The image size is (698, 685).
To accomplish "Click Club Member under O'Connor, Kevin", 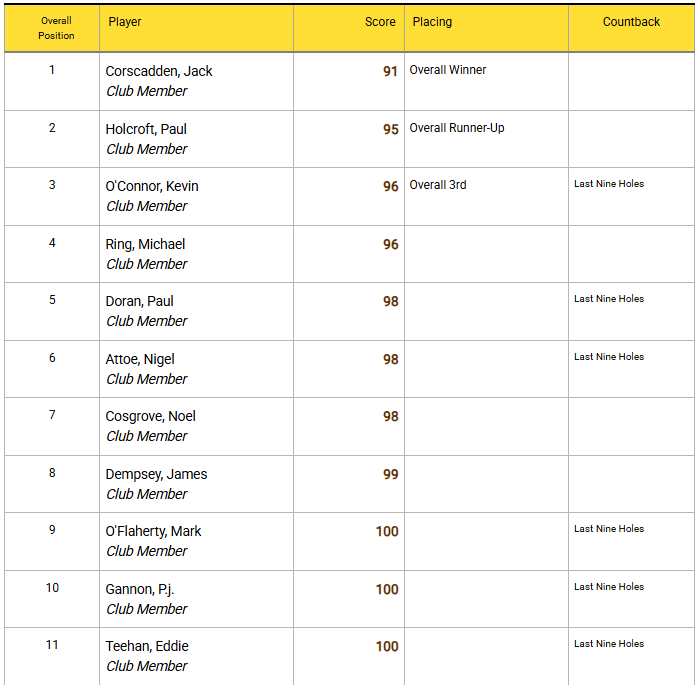I will tap(147, 206).
